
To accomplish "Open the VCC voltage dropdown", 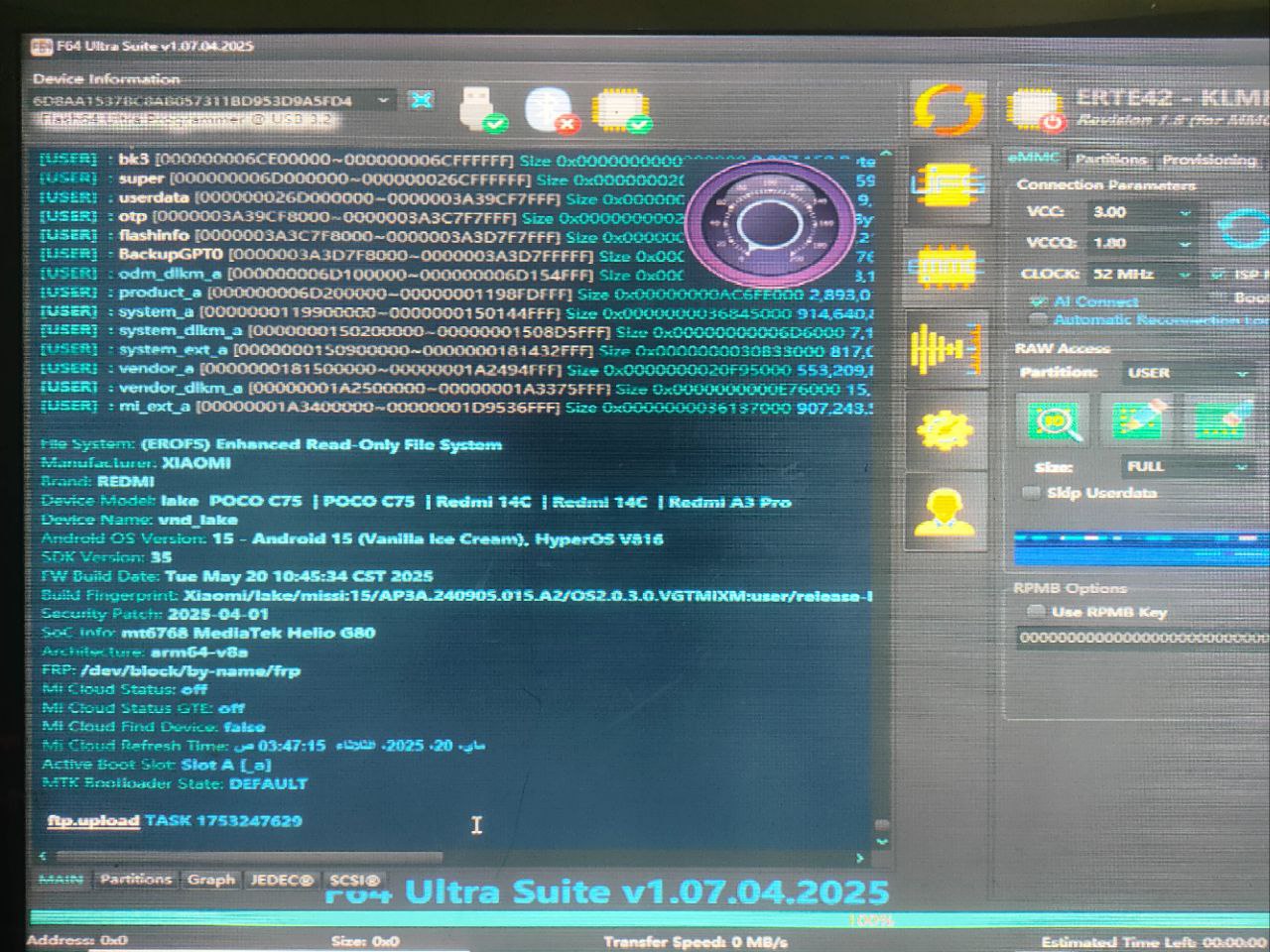I will pos(1141,212).
